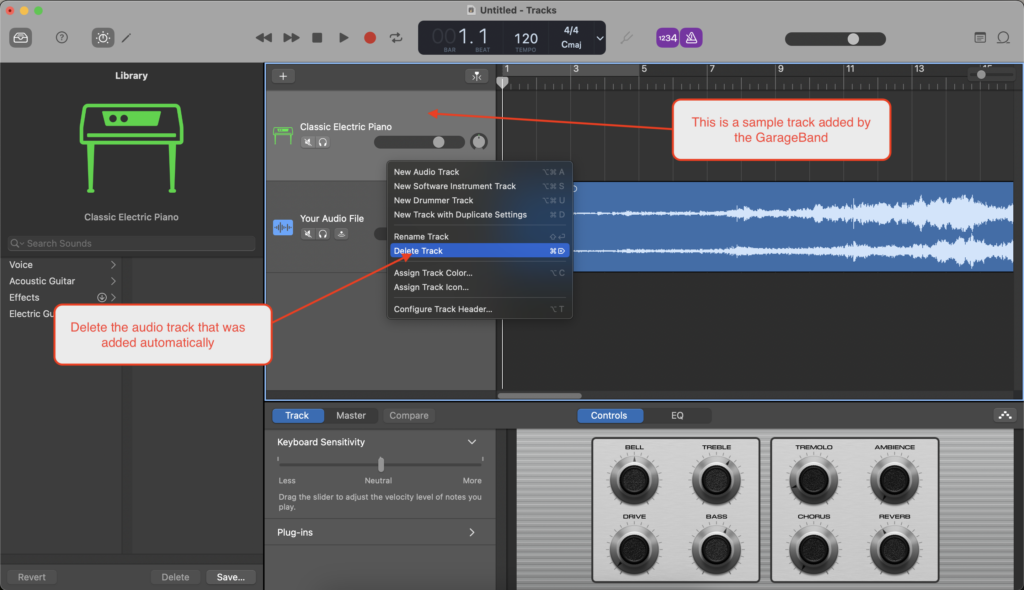The height and width of the screenshot is (590, 1024).
Task: Open the Cmaj key signature menu
Action: pos(571,44)
